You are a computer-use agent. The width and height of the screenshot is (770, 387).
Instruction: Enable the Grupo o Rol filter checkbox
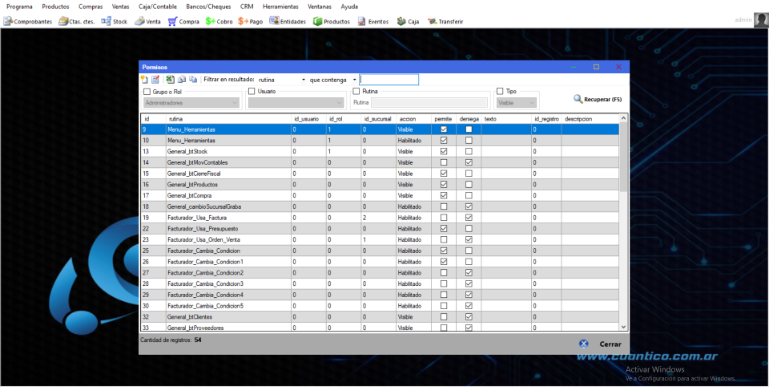(x=147, y=92)
